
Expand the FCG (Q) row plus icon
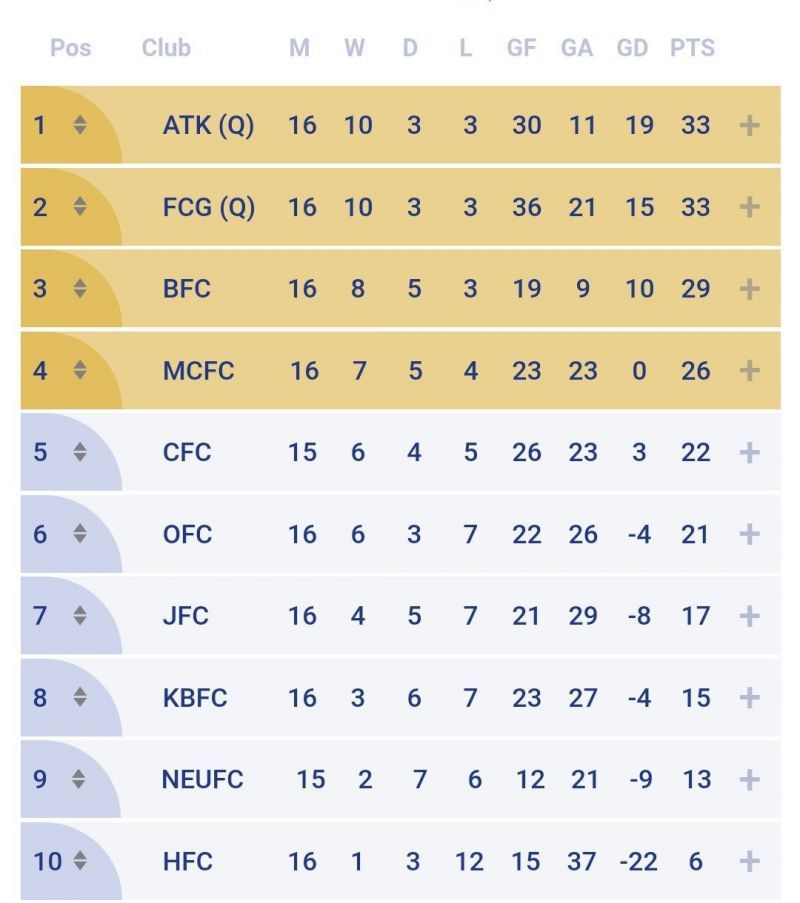click(750, 208)
